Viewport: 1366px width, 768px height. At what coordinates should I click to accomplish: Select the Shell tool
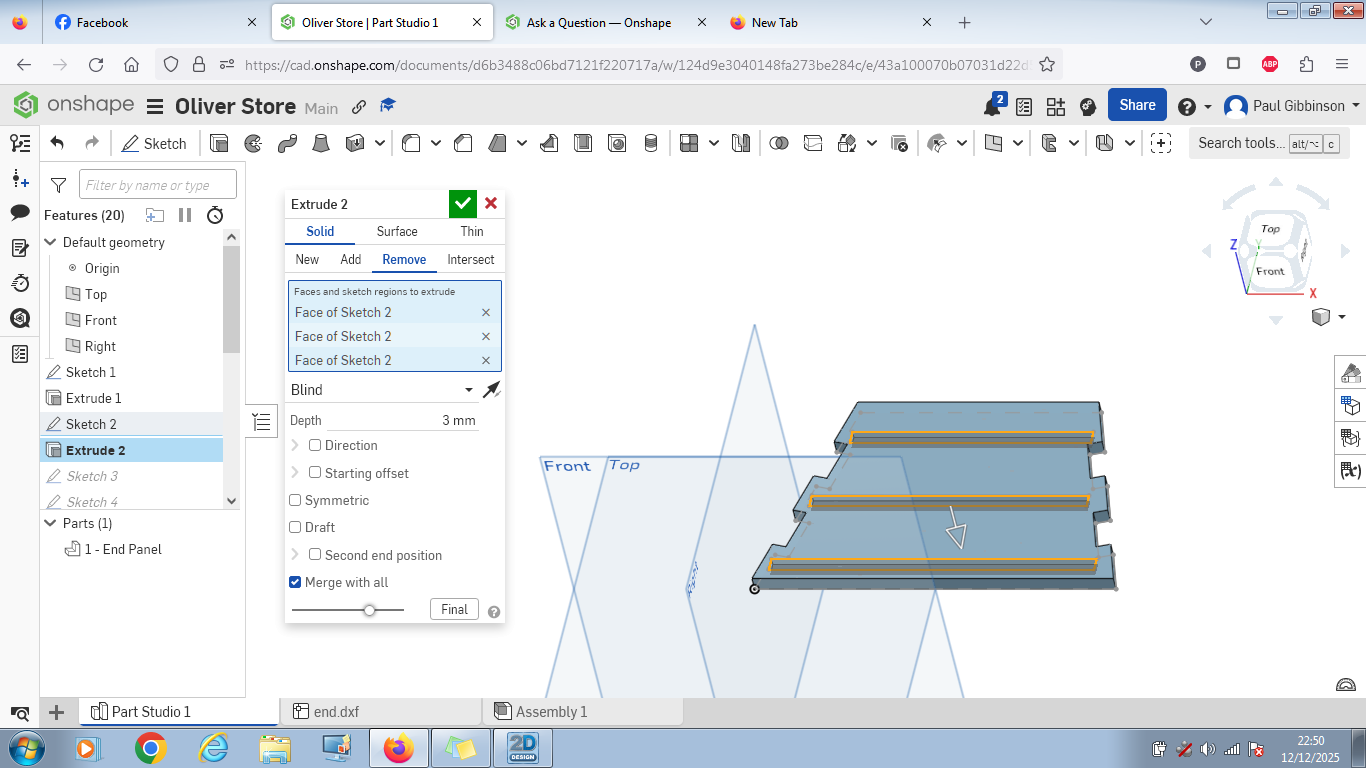click(583, 143)
